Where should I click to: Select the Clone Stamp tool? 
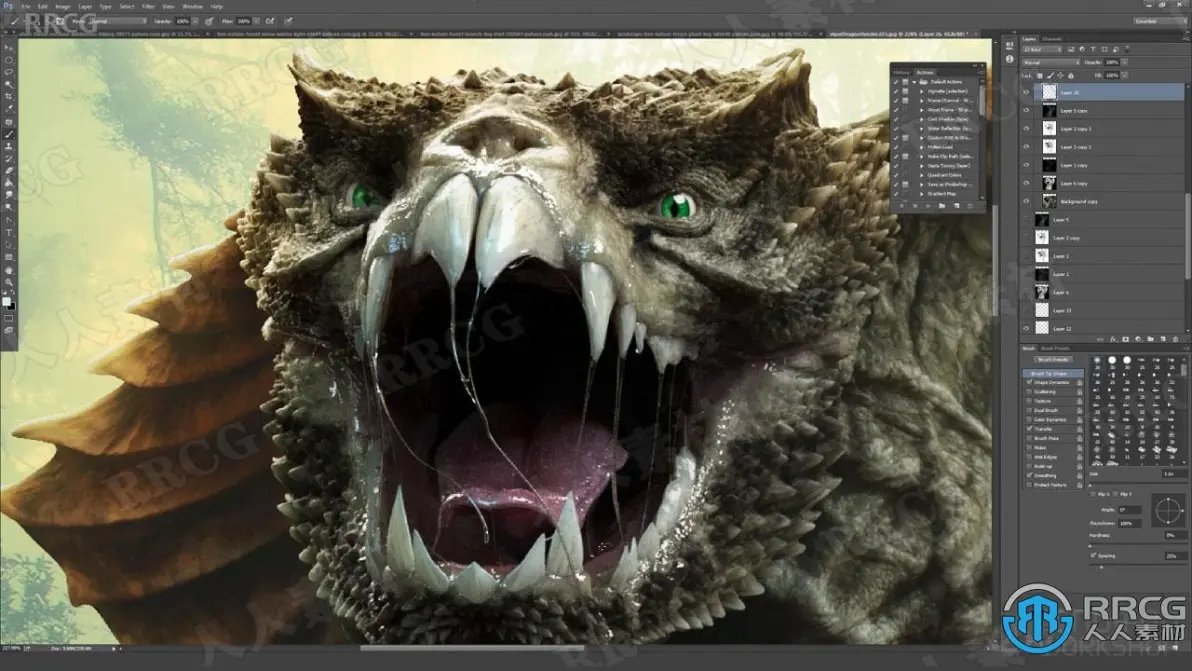(9, 147)
